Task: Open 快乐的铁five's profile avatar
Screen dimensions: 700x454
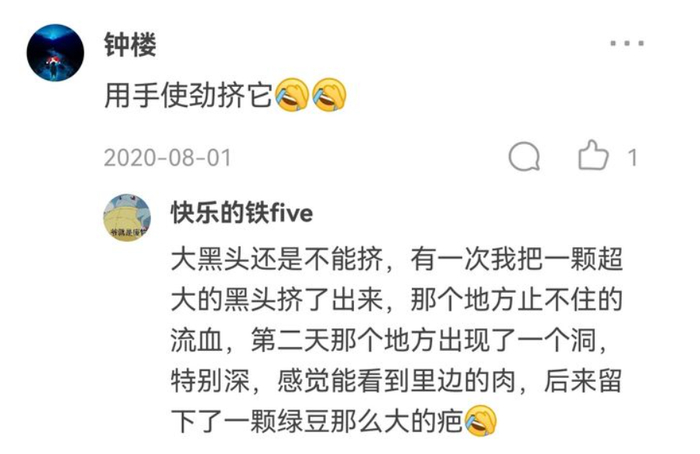Action: click(127, 217)
